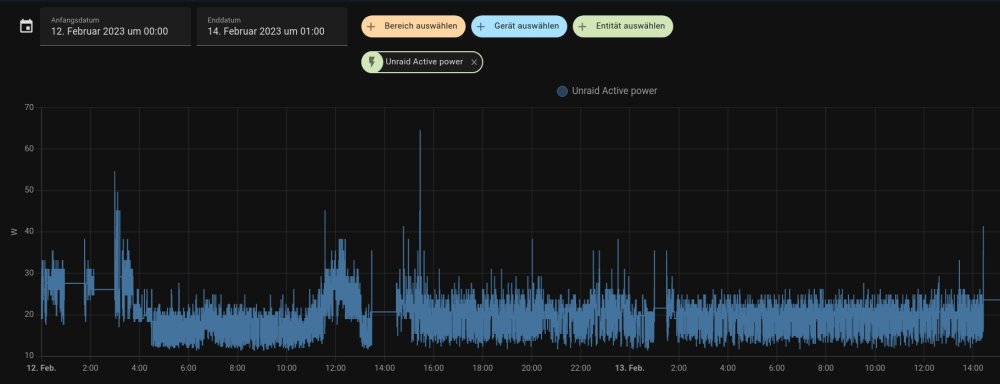Click the '70' y-axis label
This screenshot has width=1000, height=384.
pos(29,107)
